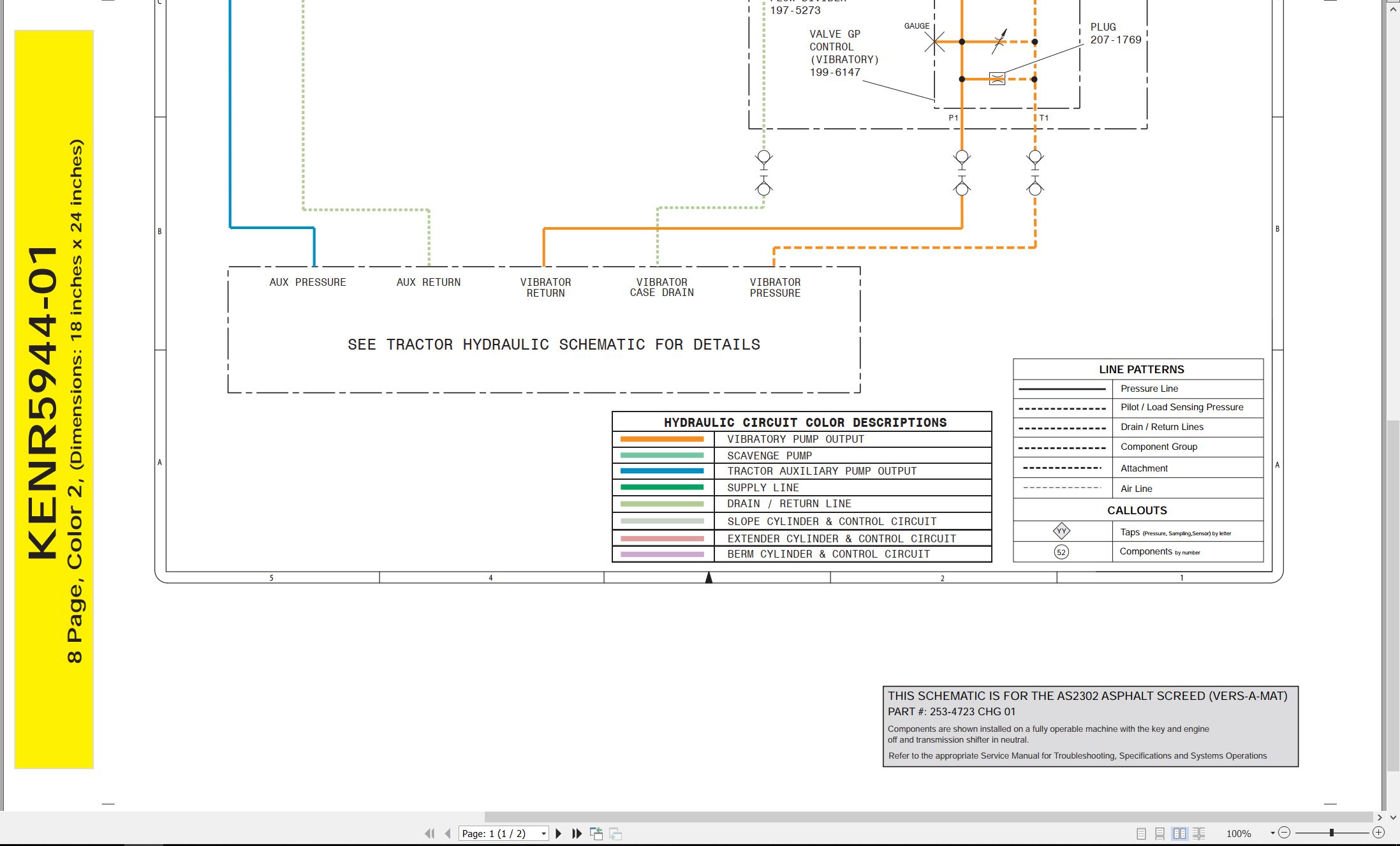Click the VALVE GP CONTROL (VIBRATORY) label
The height and width of the screenshot is (846, 1400).
[x=844, y=53]
